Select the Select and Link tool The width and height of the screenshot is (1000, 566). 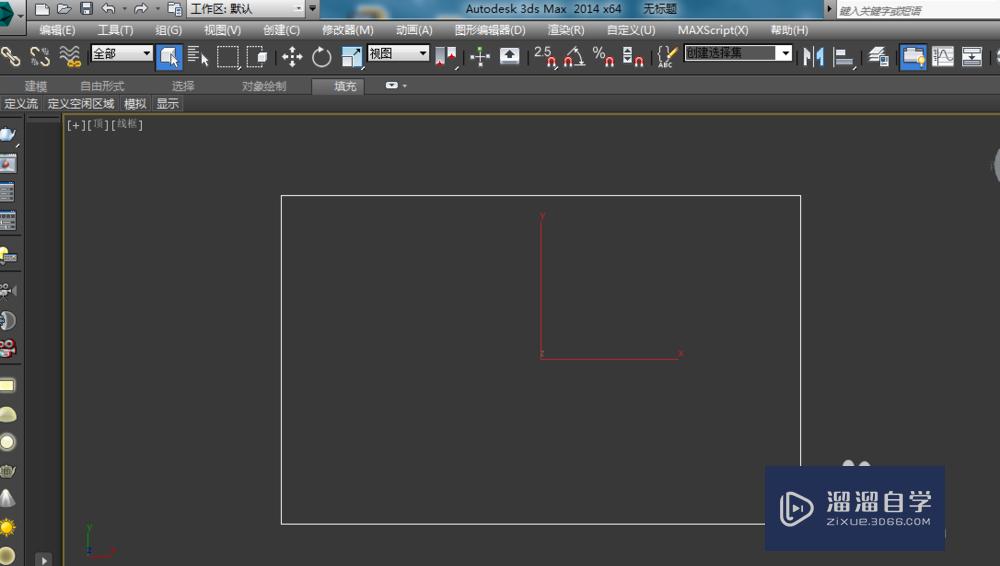[11, 57]
